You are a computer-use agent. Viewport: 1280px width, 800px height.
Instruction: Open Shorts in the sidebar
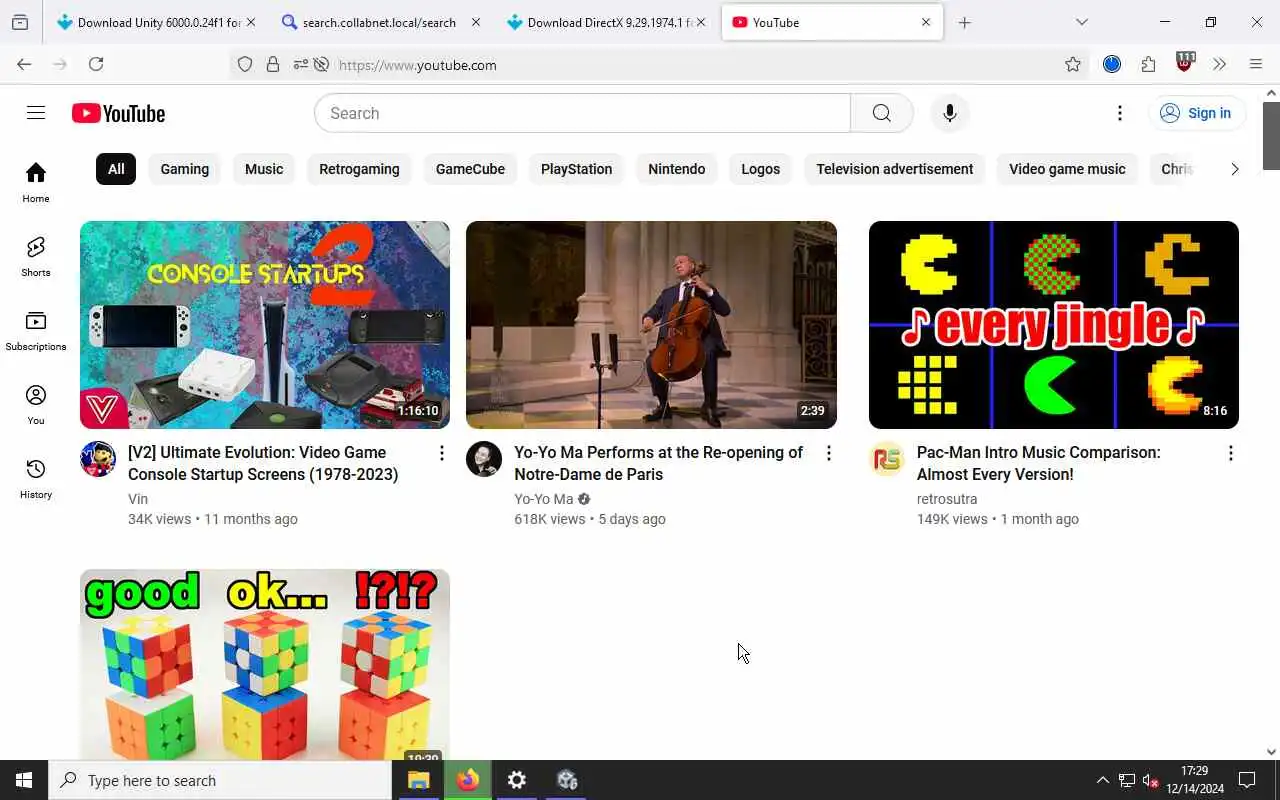tap(36, 256)
